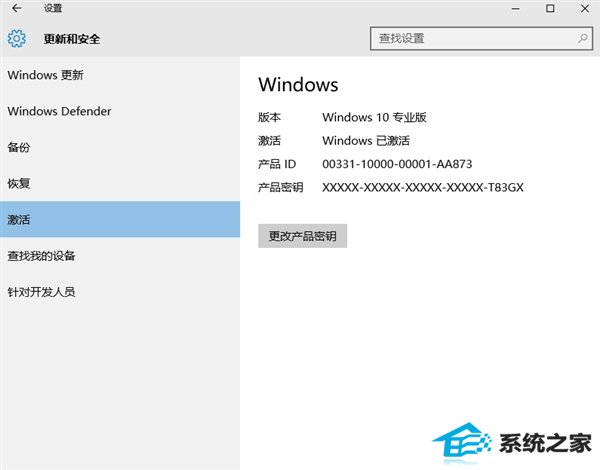Select 备份 in the sidebar
The width and height of the screenshot is (600, 470).
pyautogui.click(x=120, y=147)
